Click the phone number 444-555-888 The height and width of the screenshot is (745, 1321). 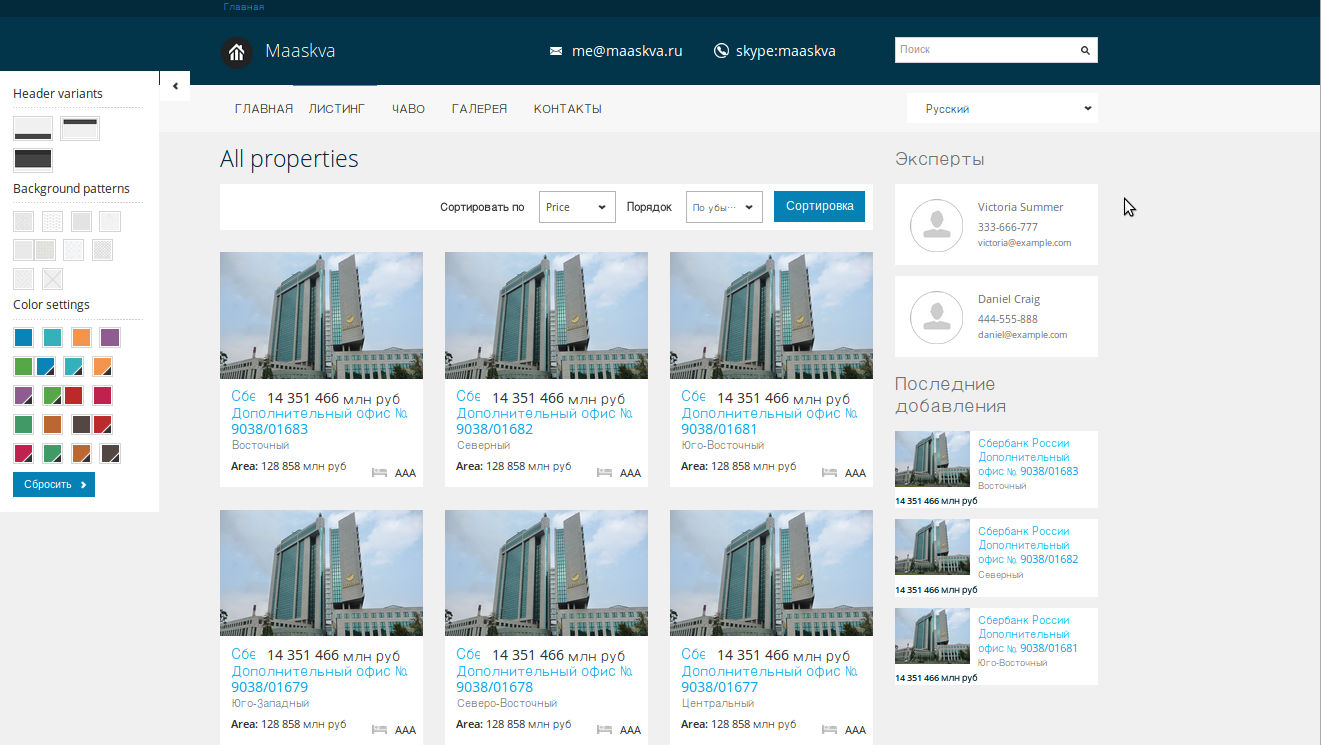click(x=1008, y=319)
